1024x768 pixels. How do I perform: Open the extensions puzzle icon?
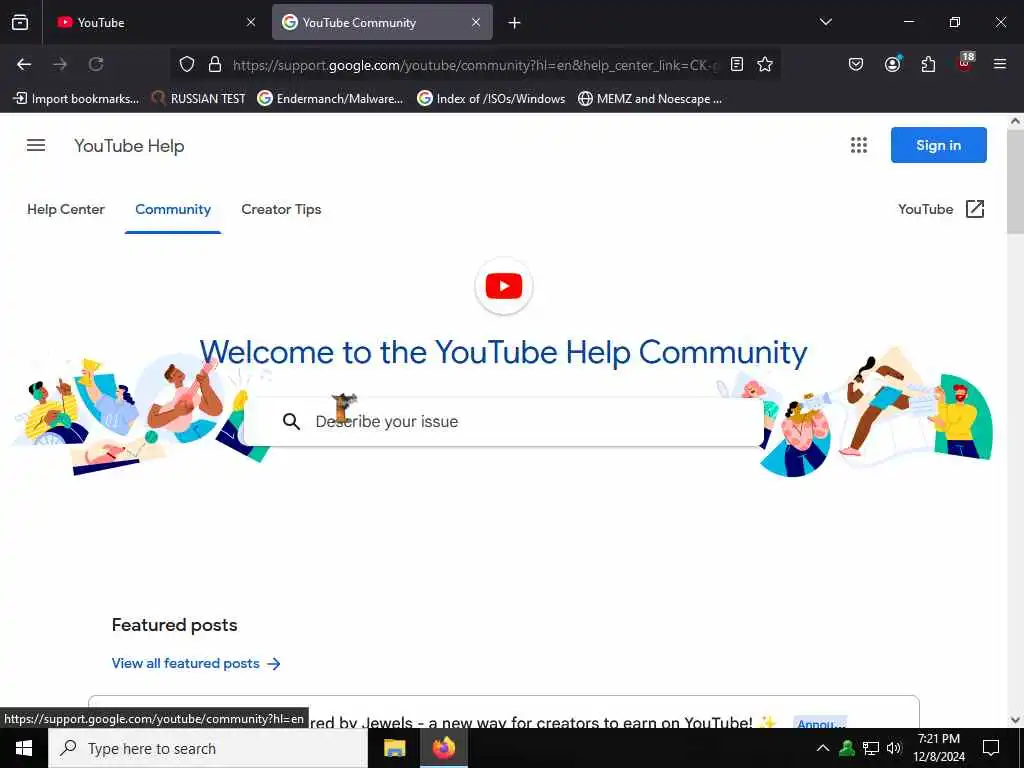(x=928, y=64)
